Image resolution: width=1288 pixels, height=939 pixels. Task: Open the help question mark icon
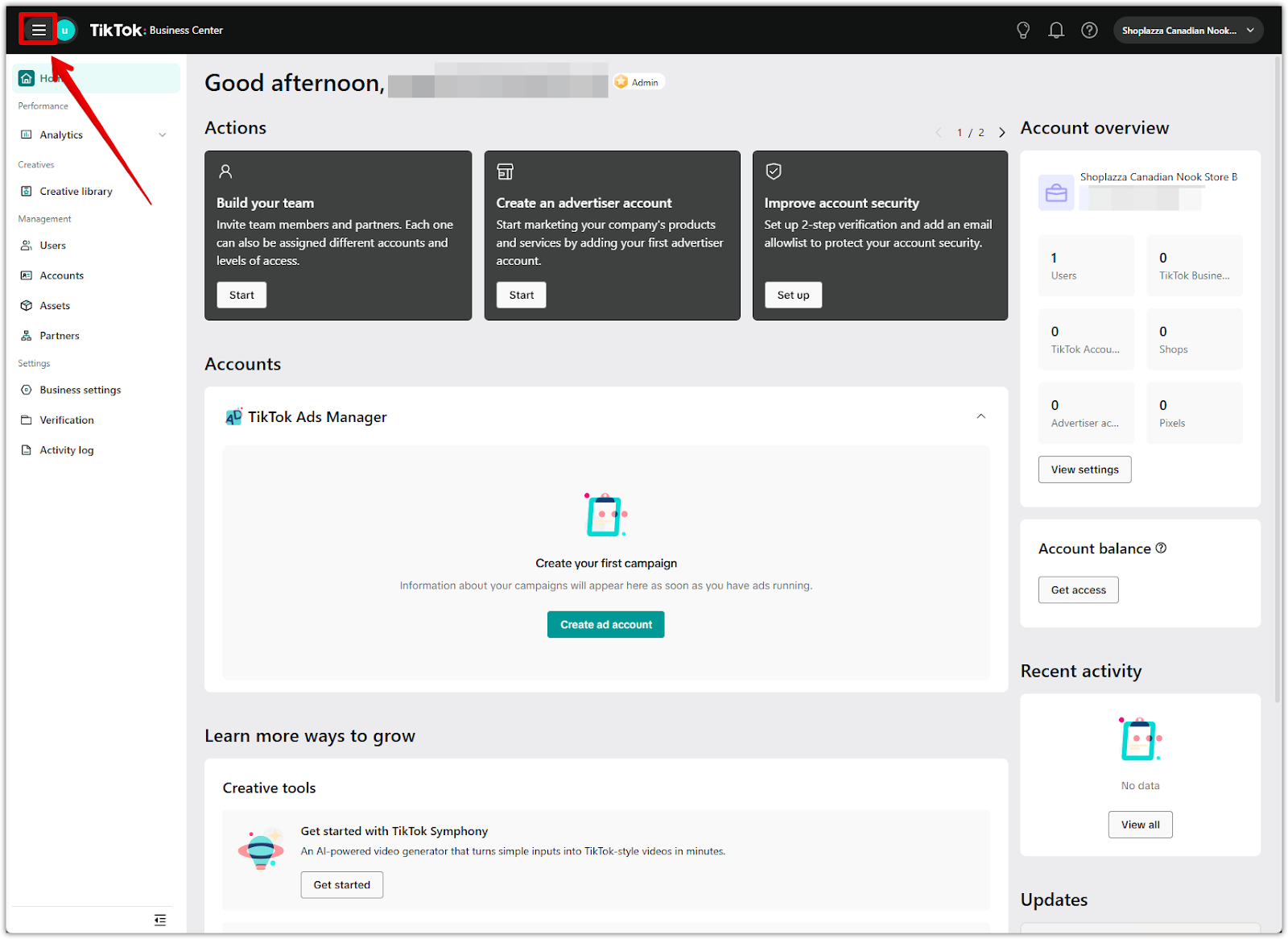click(x=1089, y=31)
